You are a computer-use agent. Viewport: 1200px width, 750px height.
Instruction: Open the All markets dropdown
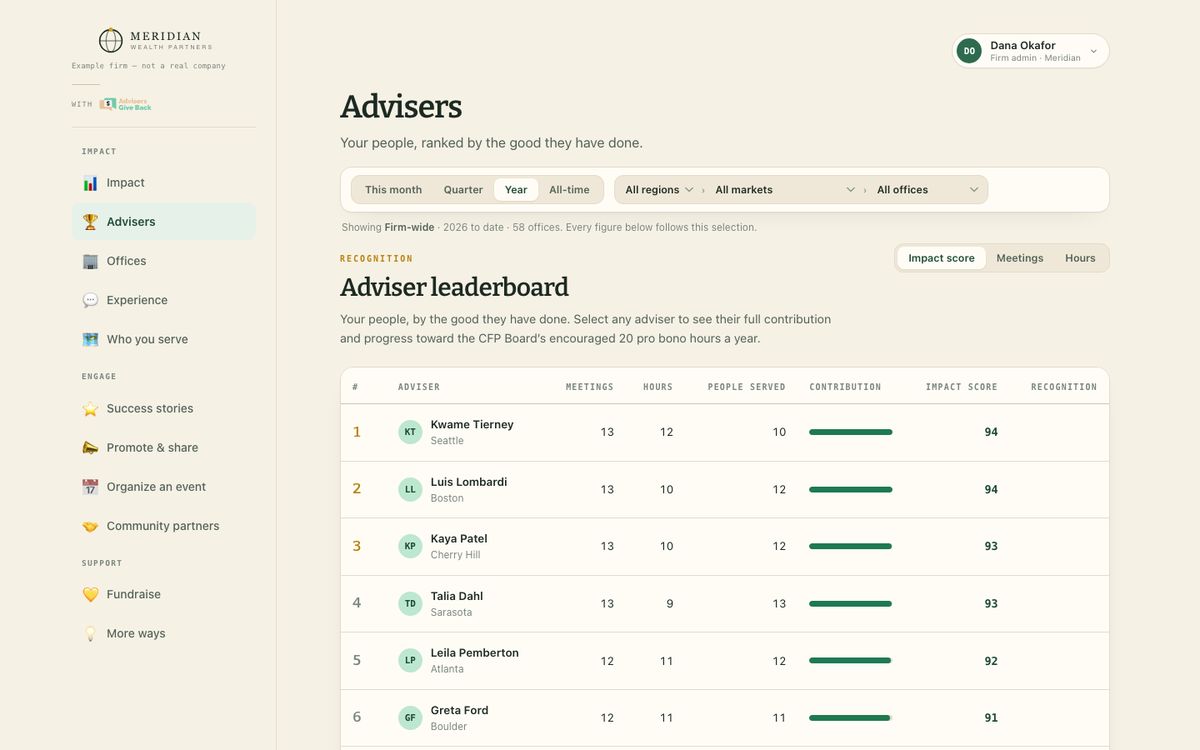click(785, 190)
